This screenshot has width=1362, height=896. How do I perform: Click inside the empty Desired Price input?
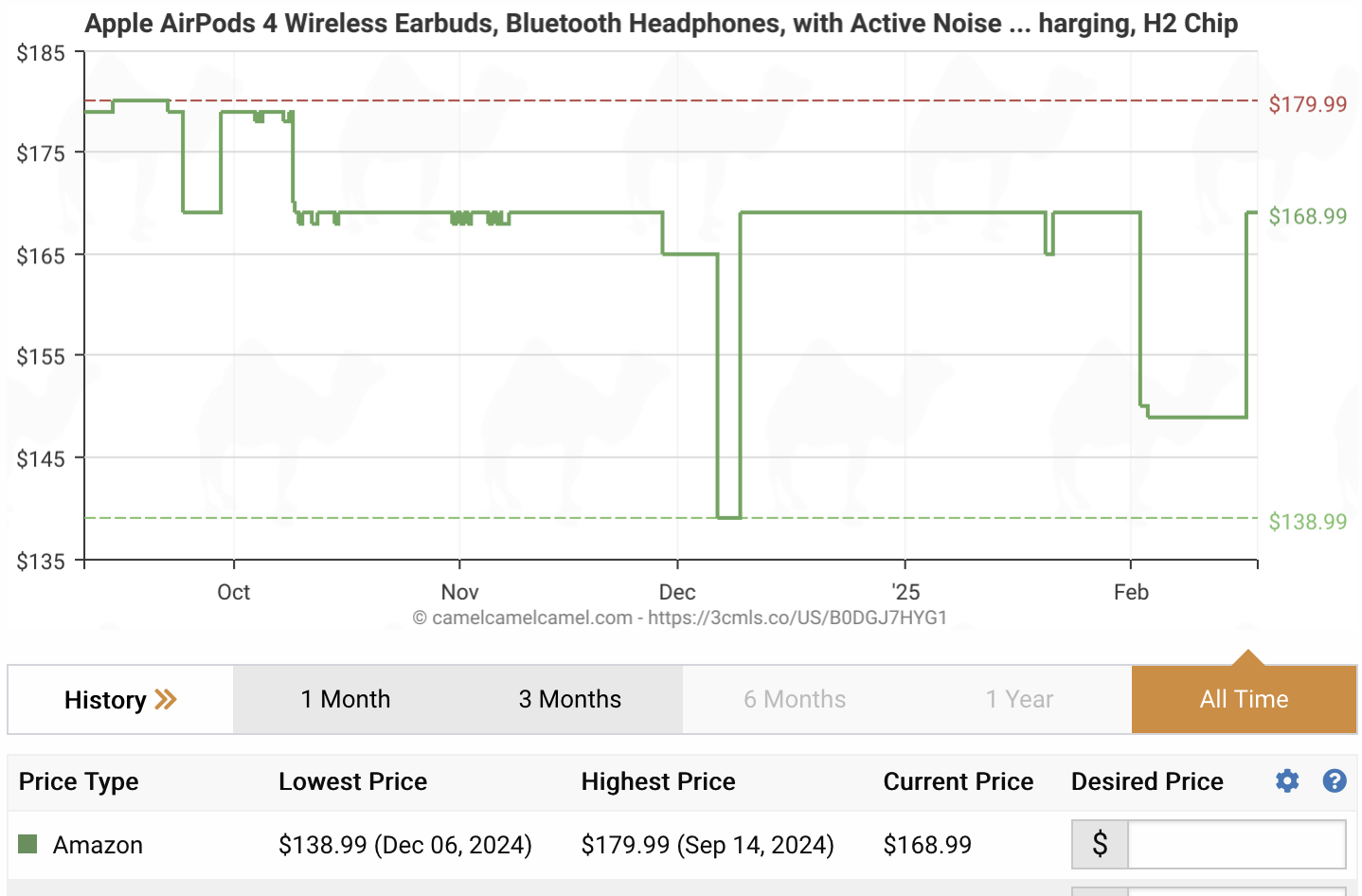[1237, 844]
